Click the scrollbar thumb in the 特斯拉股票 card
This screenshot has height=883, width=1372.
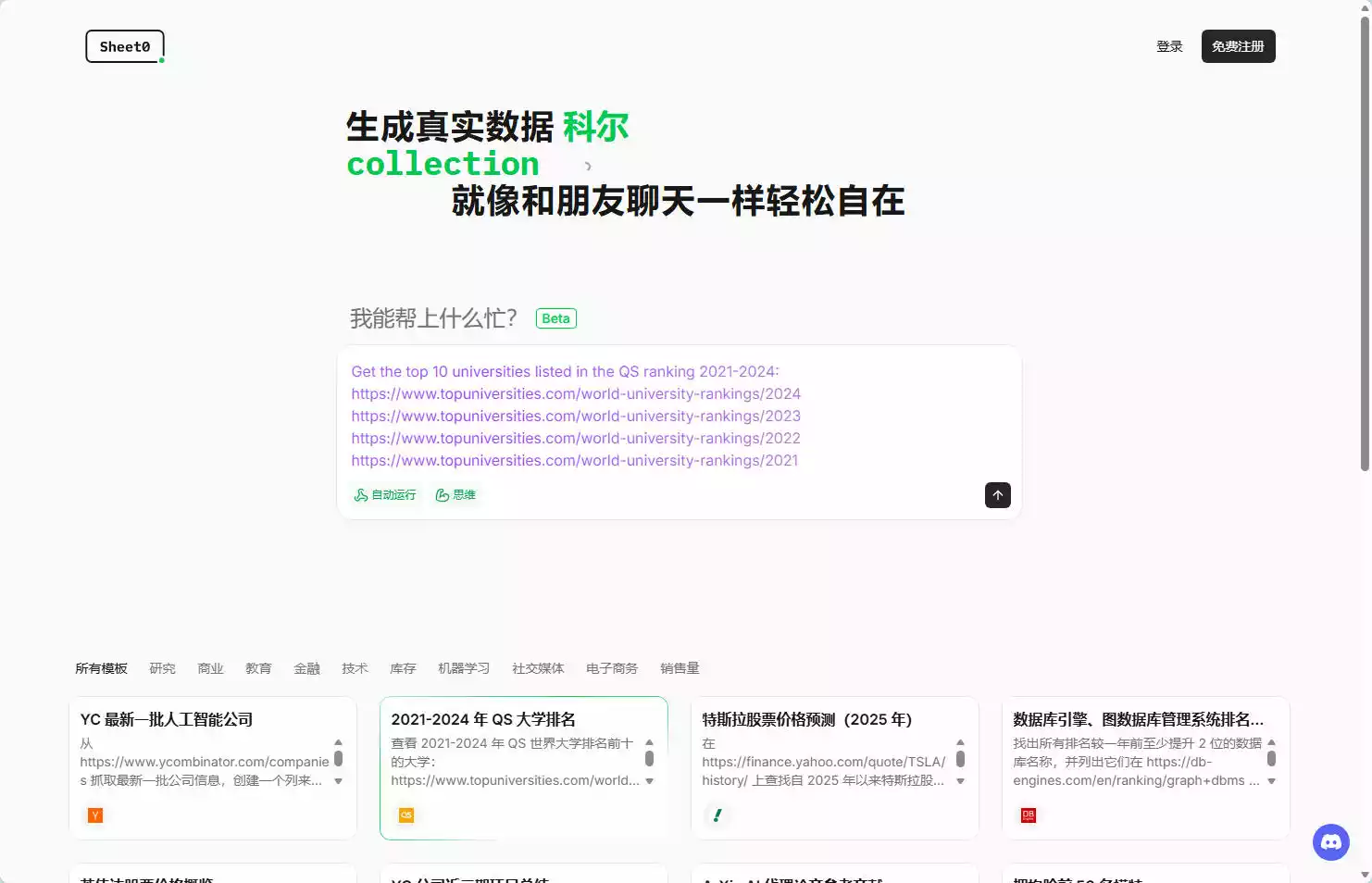(x=961, y=759)
